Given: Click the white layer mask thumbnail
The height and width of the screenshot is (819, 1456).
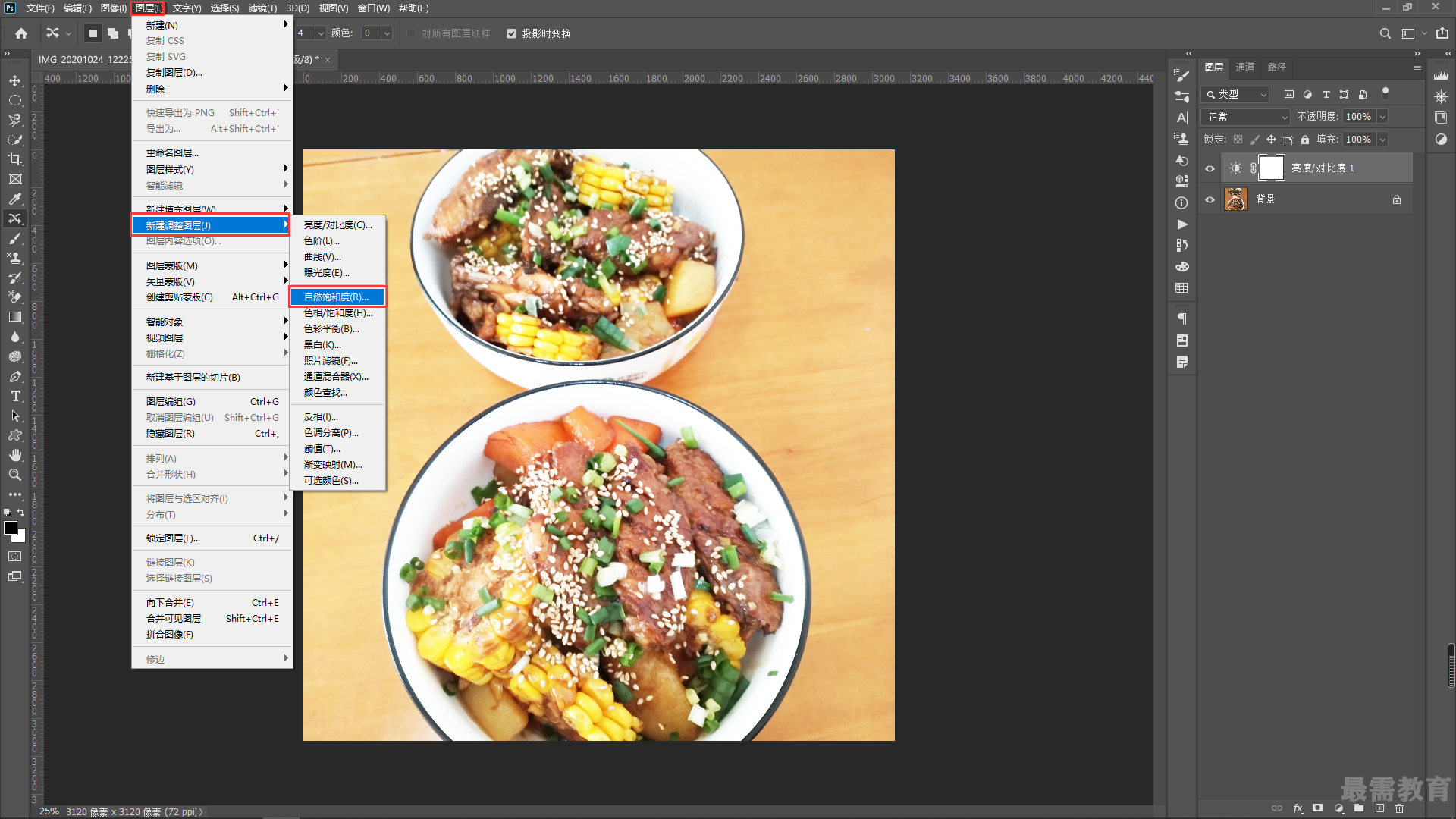Looking at the screenshot, I should (1272, 168).
